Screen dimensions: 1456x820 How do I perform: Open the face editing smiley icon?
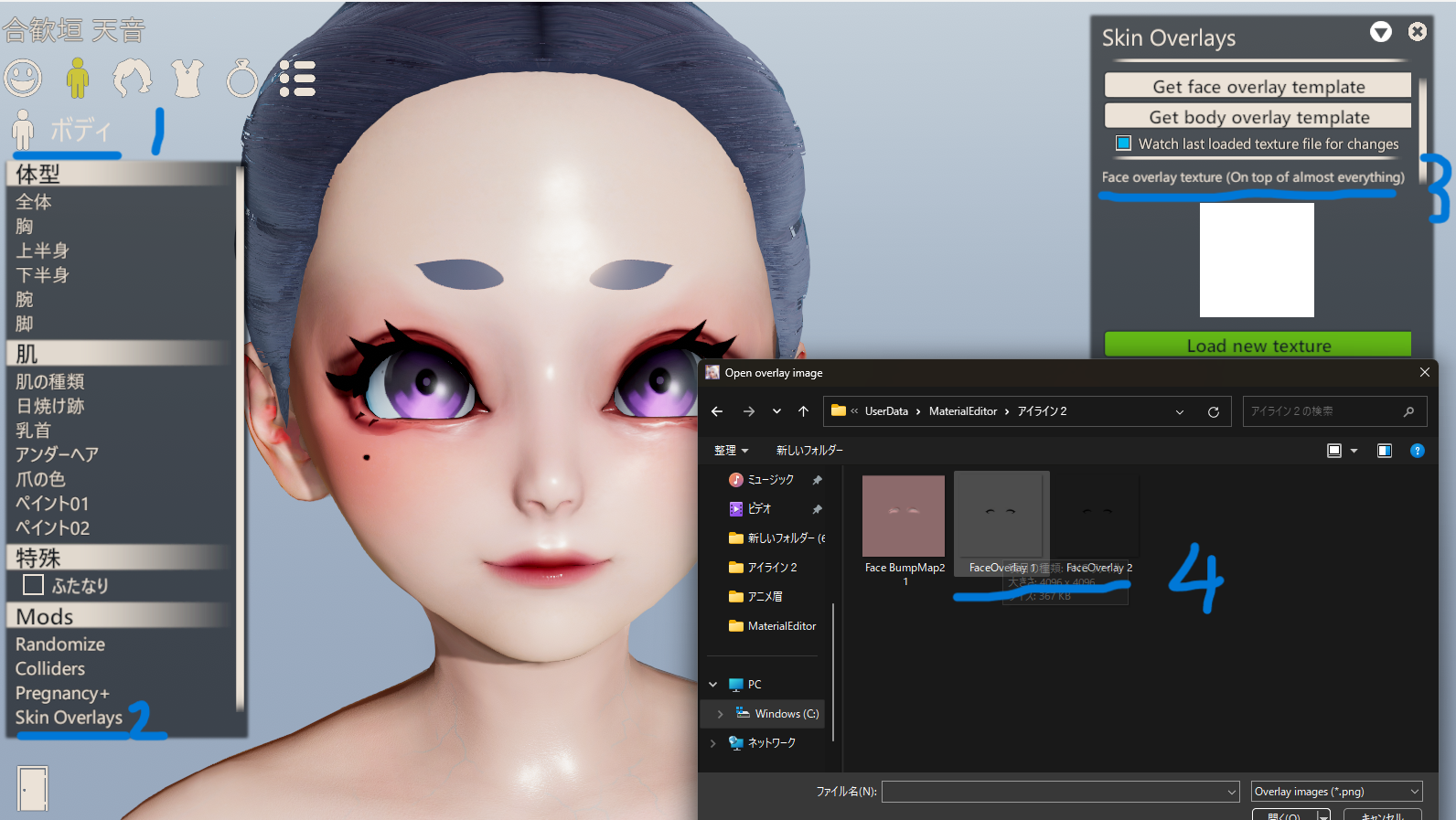point(23,78)
